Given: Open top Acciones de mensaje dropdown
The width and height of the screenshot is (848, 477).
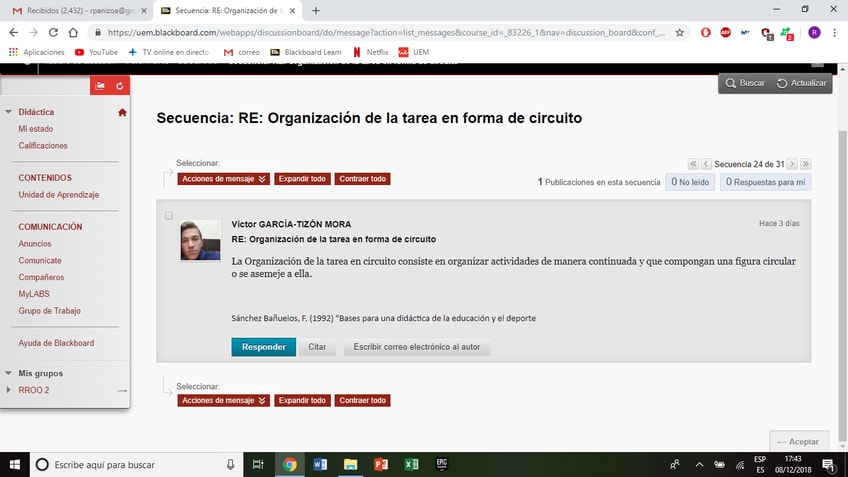Looking at the screenshot, I should pyautogui.click(x=223, y=179).
